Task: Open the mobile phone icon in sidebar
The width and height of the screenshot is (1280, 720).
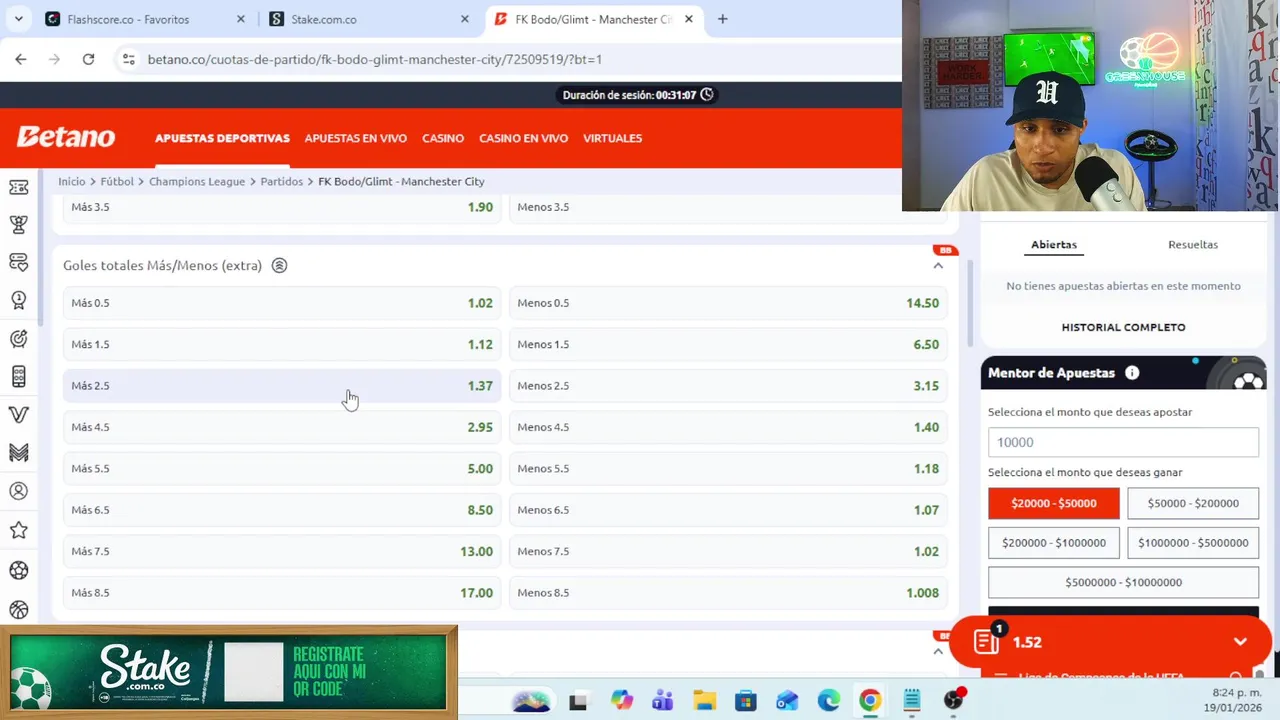Action: (18, 376)
